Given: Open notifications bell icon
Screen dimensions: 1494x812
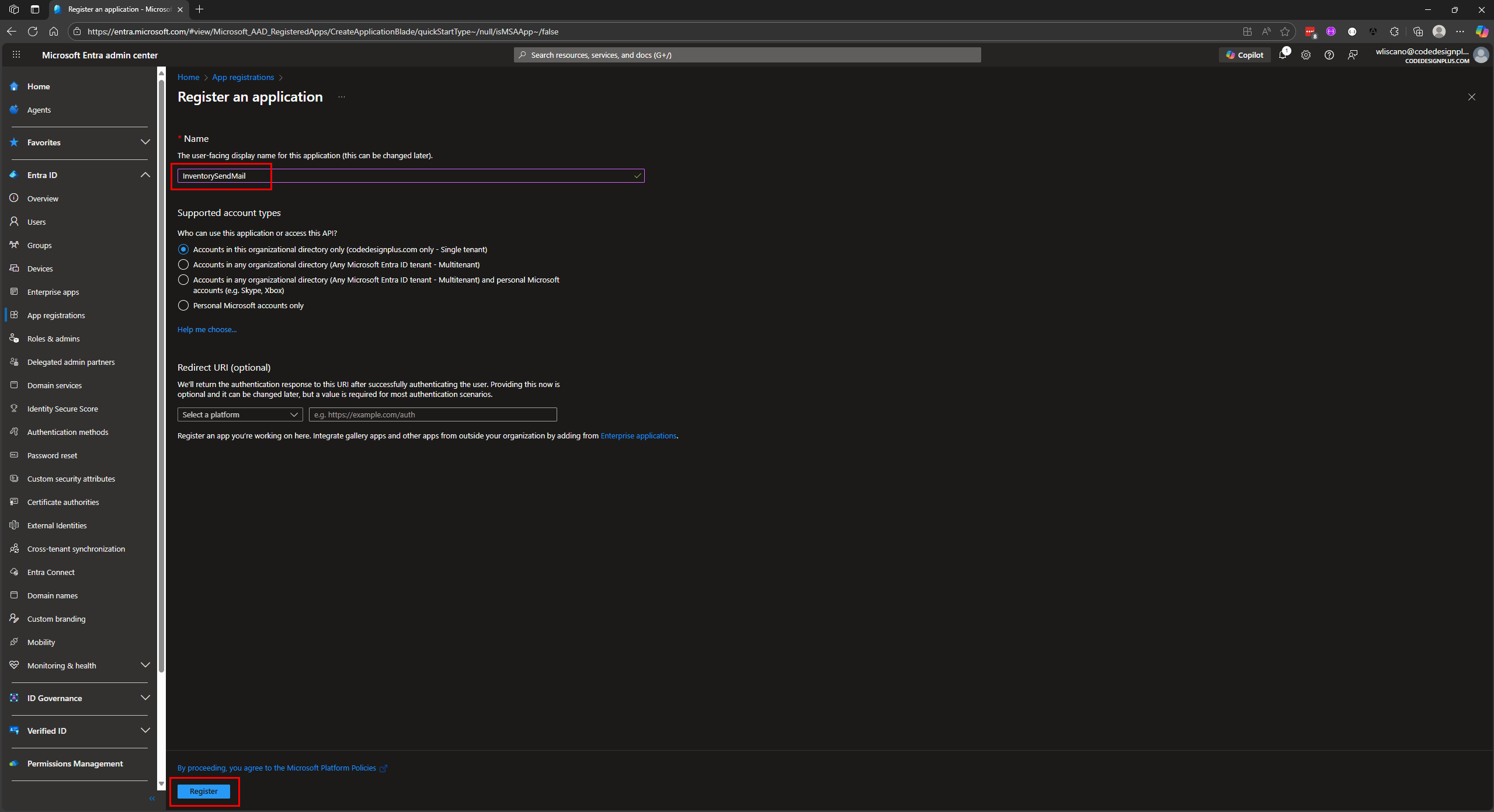Looking at the screenshot, I should tap(1283, 54).
